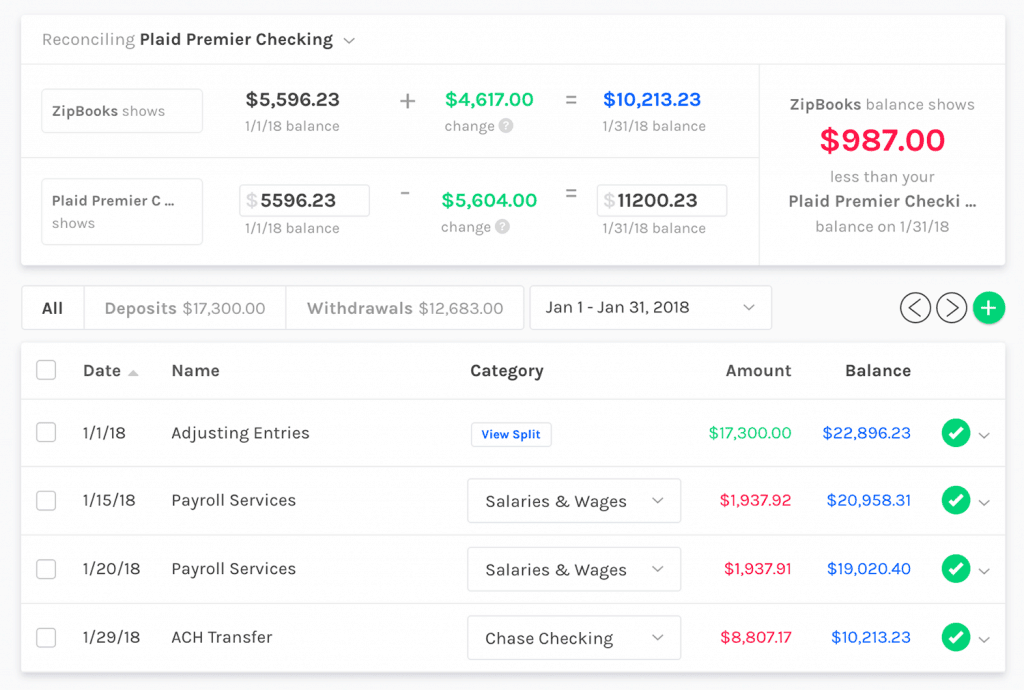Screen dimensions: 1024x690
Task: Expand the ACH Transfer row details chevron
Action: (983, 637)
